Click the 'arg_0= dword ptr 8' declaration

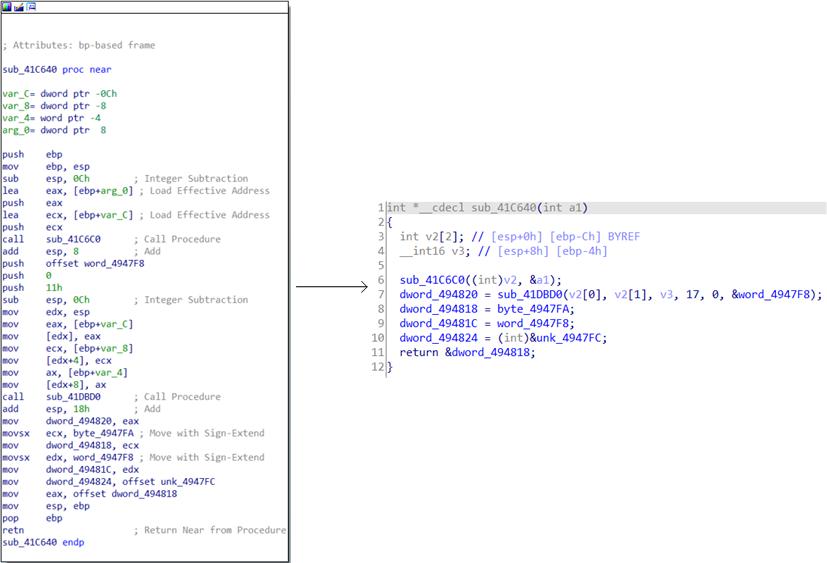(54, 130)
